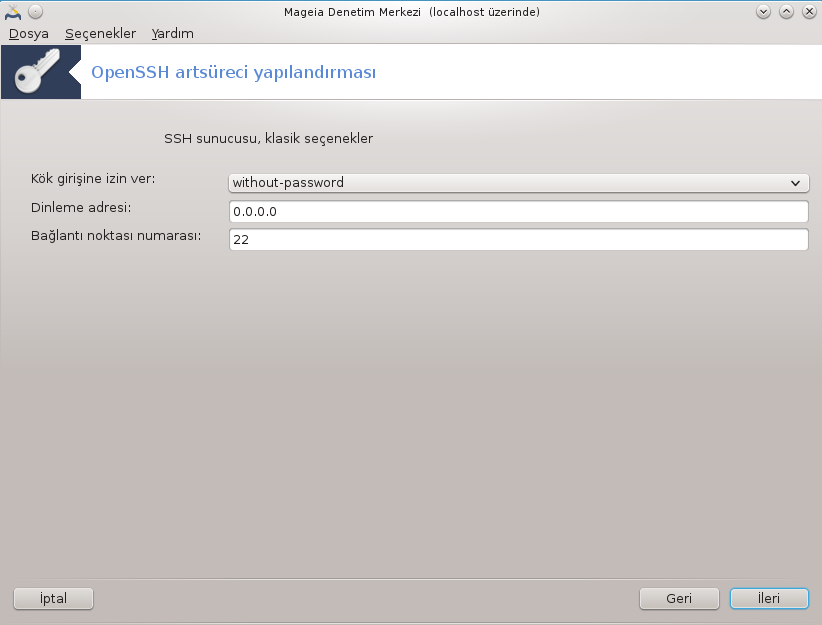
Task: Click the Bağlantı noktası numarası label
Action: (116, 235)
